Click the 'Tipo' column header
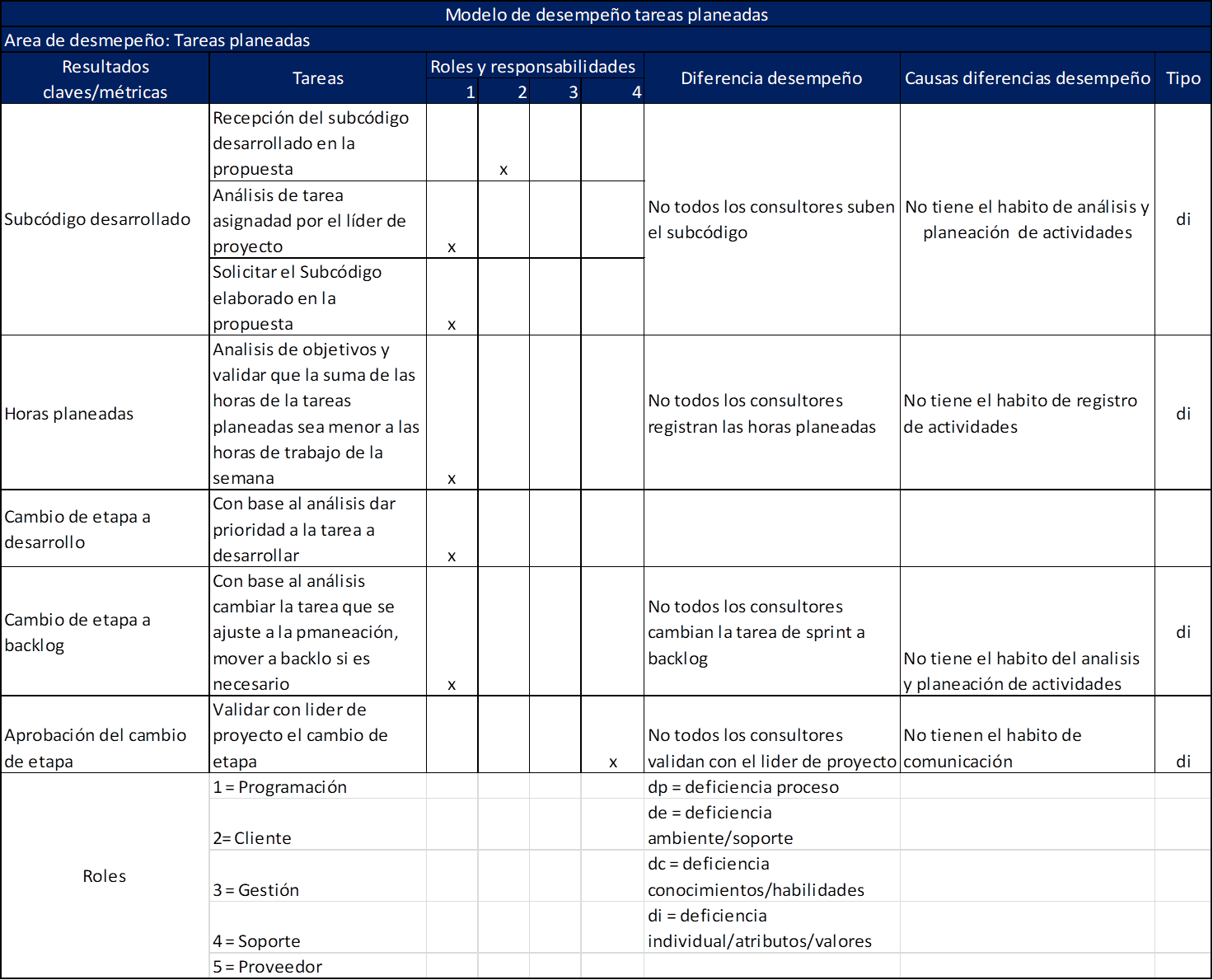This screenshot has width=1213, height=980. (1183, 79)
